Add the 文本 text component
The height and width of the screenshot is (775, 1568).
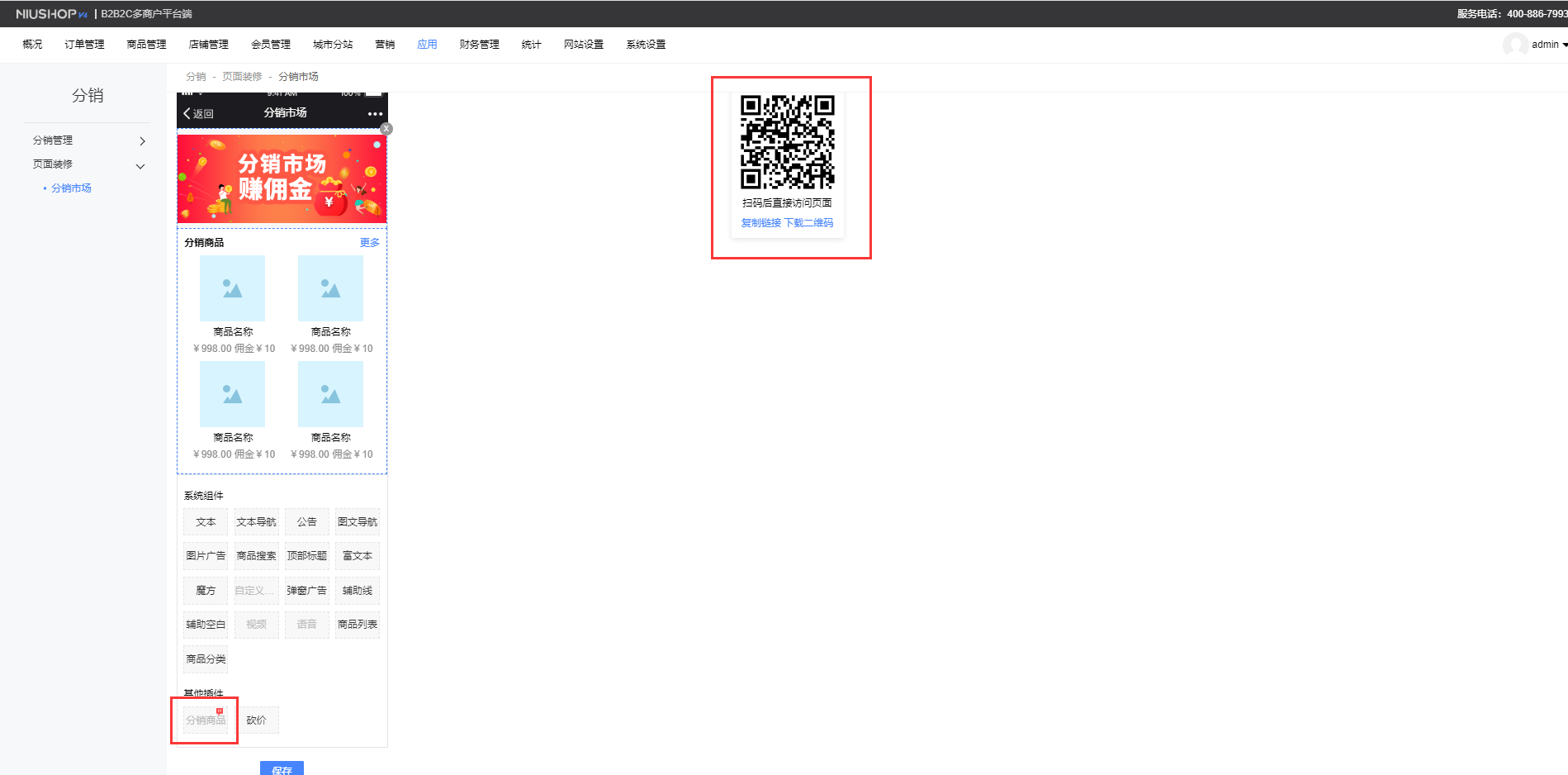click(206, 522)
